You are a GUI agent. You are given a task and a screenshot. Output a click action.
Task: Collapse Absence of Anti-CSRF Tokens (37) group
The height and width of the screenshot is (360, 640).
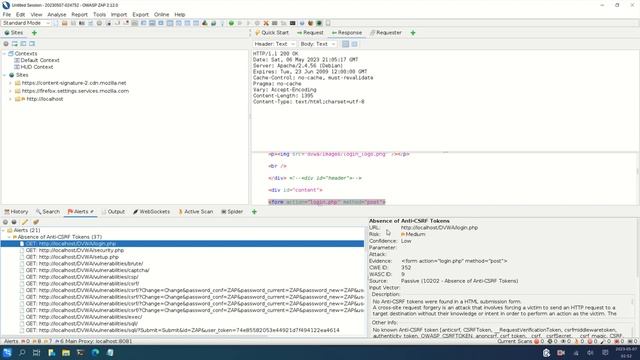(9, 237)
